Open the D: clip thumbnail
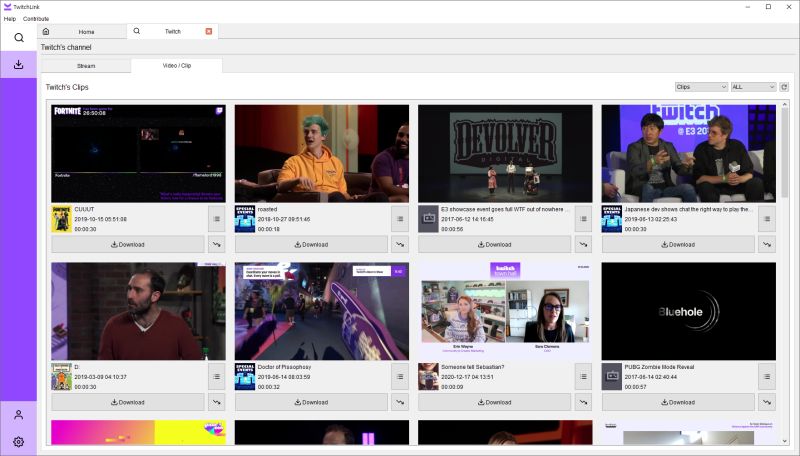This screenshot has height=456, width=800. point(138,311)
